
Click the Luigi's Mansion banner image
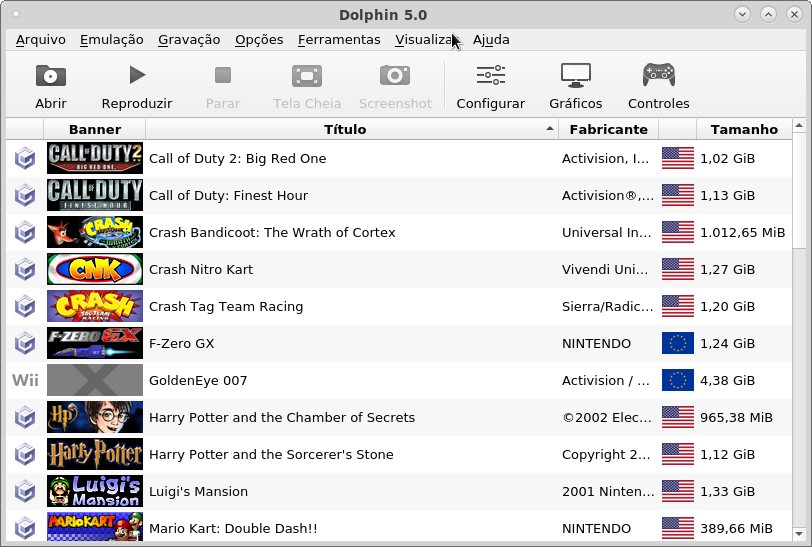[95, 491]
